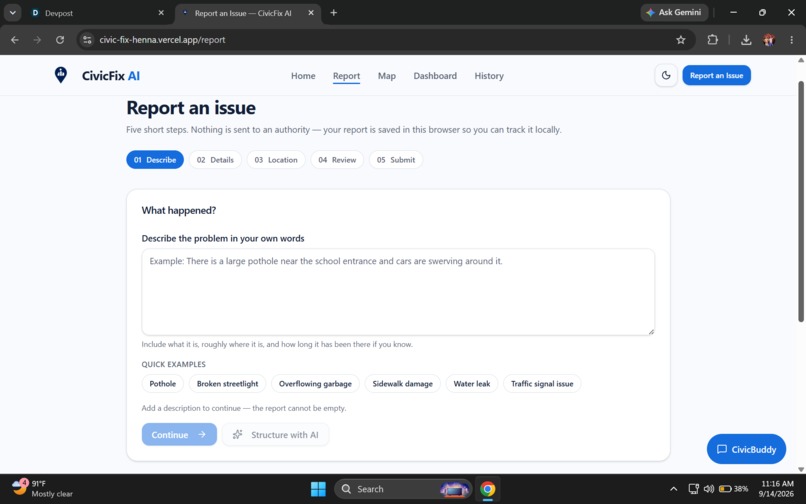This screenshot has width=806, height=504.
Task: Open the site information icon in the address bar
Action: (x=87, y=40)
